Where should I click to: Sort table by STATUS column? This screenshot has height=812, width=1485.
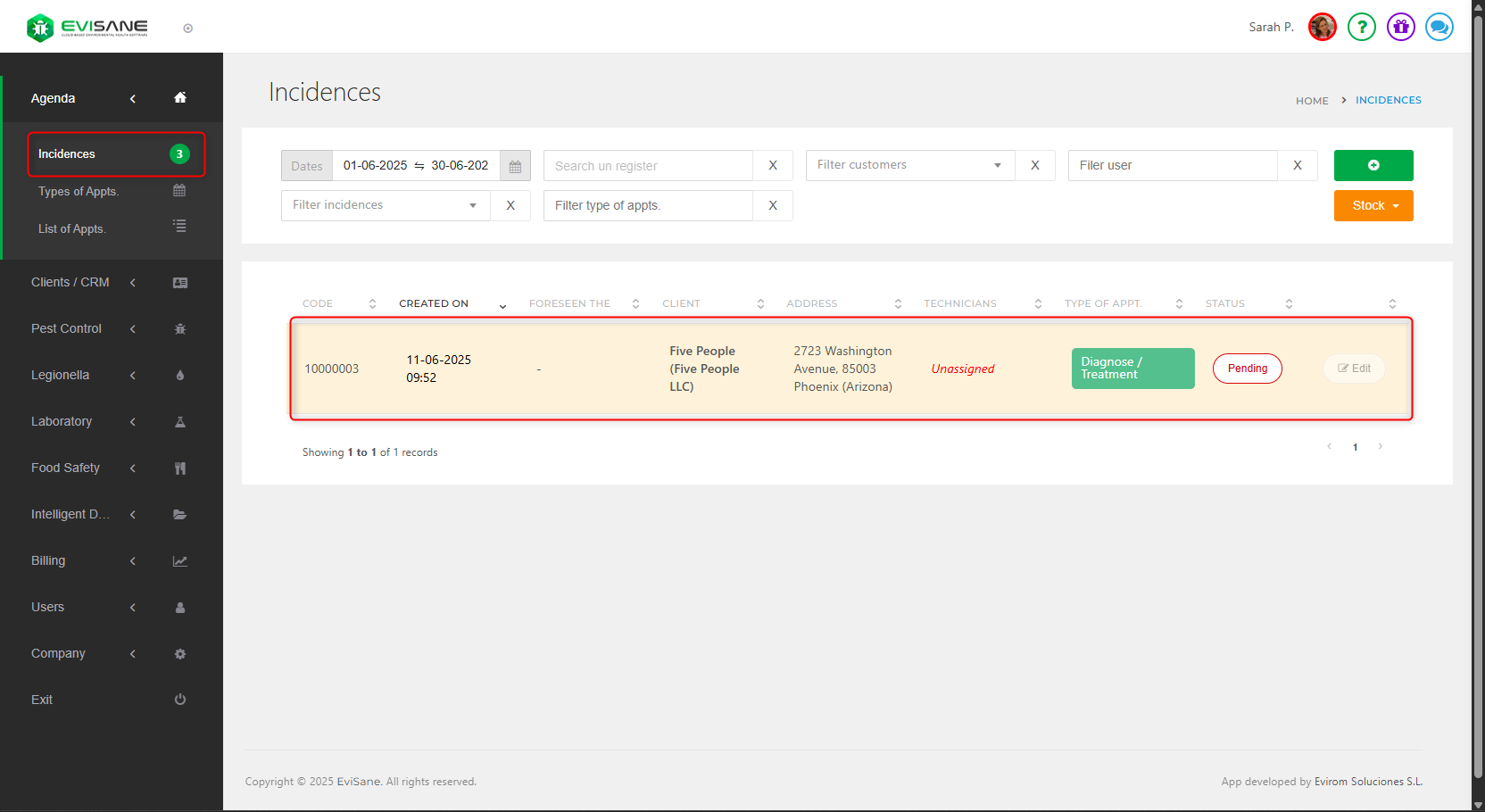[1249, 303]
